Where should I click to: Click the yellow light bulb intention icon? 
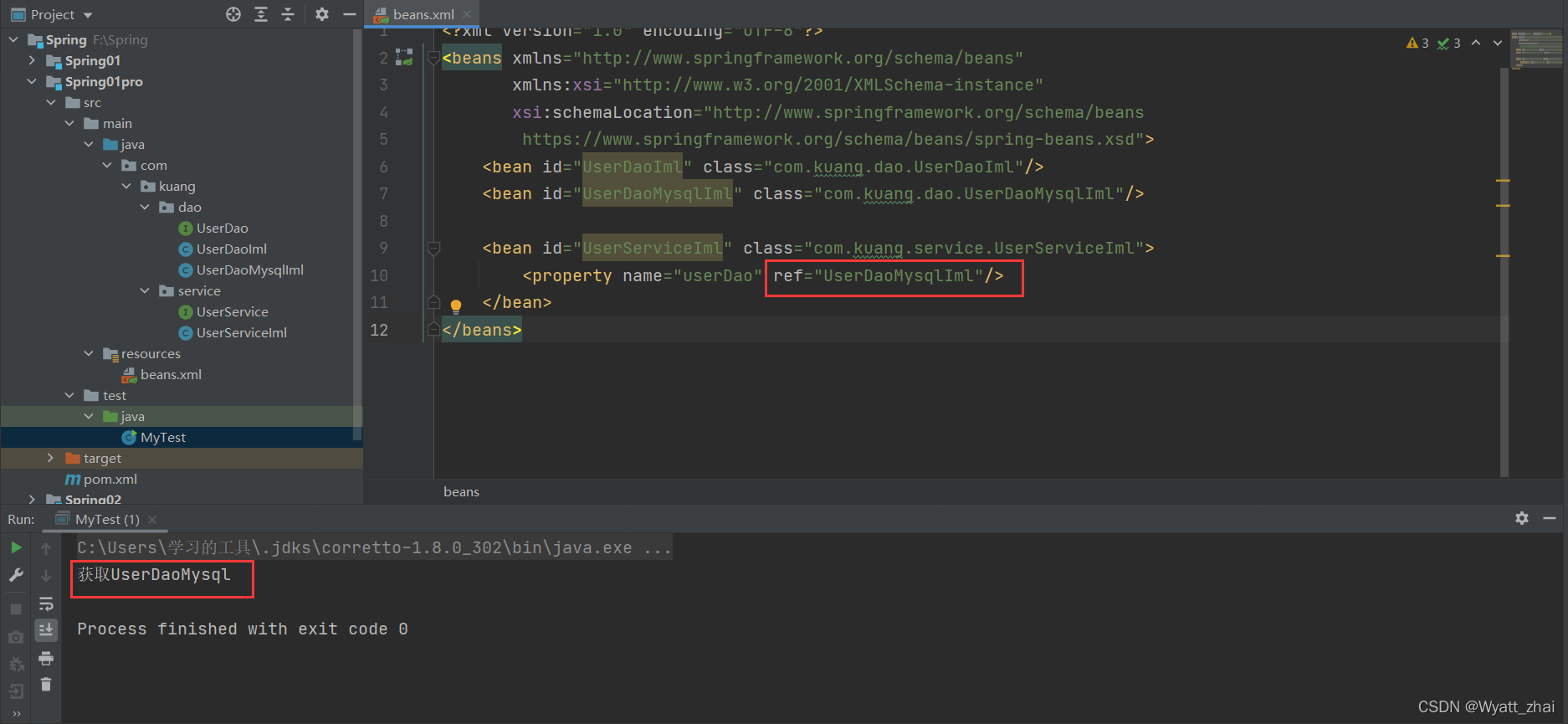(x=456, y=306)
